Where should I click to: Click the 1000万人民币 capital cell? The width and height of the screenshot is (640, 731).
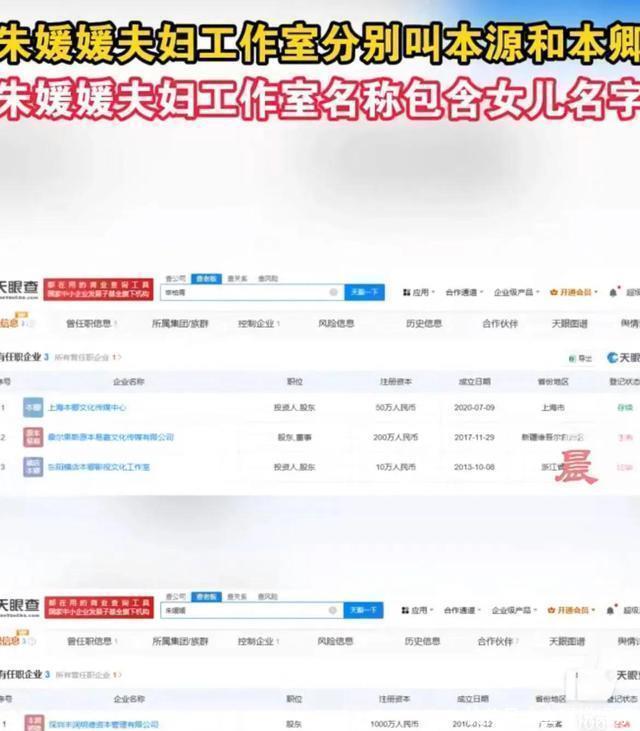394,724
